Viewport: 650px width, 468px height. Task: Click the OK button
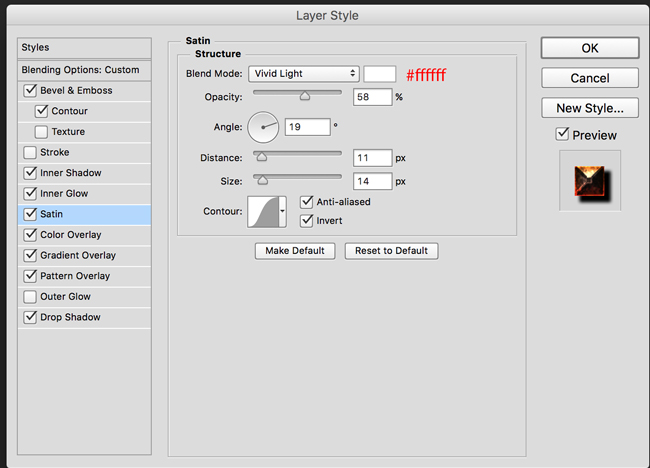pyautogui.click(x=590, y=48)
